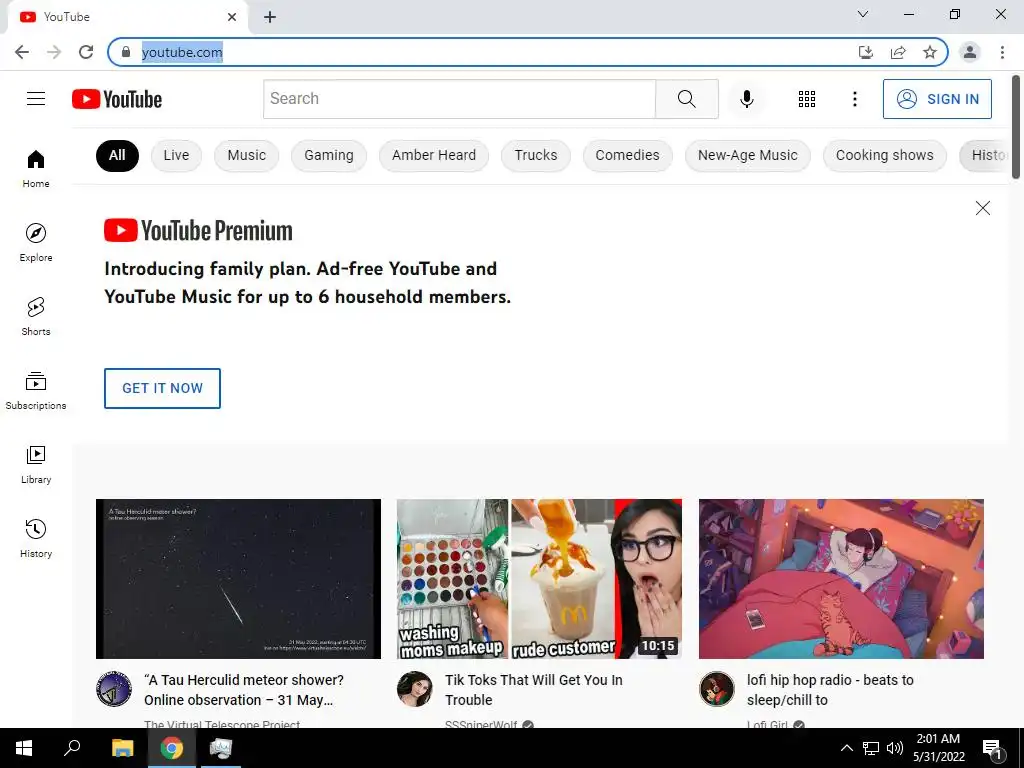This screenshot has height=768, width=1024.
Task: Open 'Tik Toks That Will Get You In Trouble' title
Action: pos(534,690)
